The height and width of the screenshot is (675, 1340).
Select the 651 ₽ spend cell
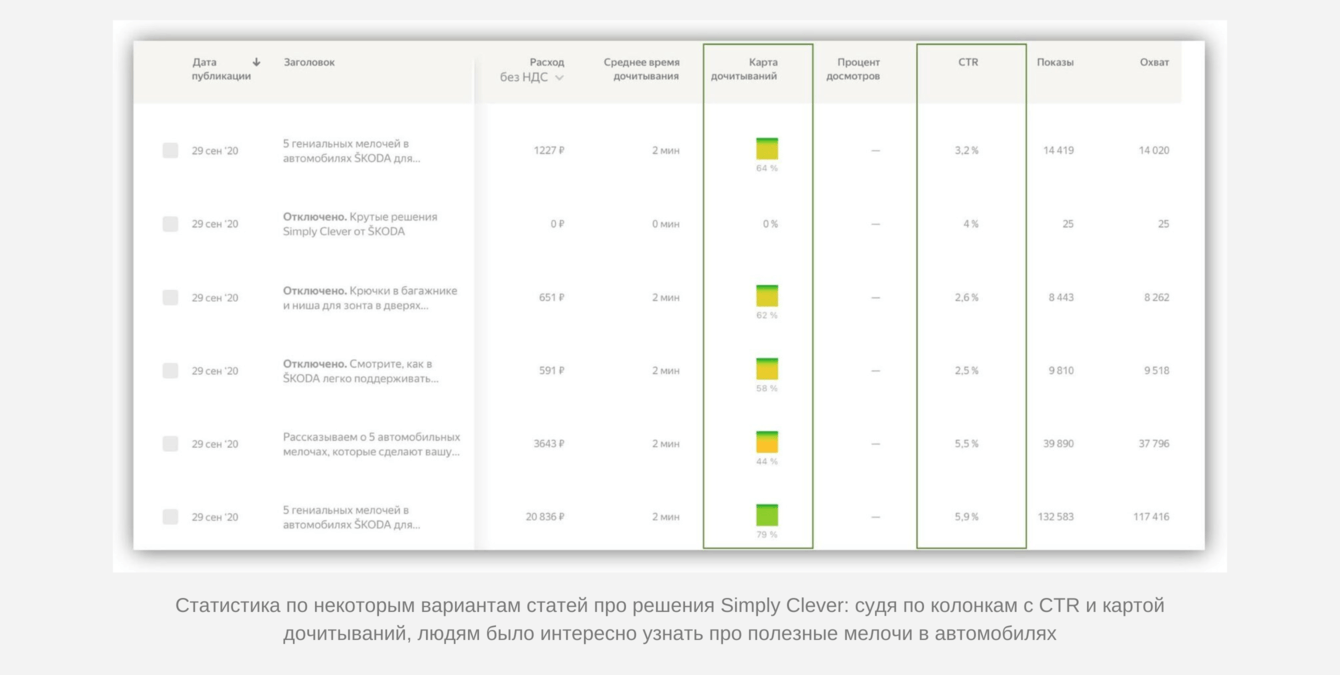552,297
